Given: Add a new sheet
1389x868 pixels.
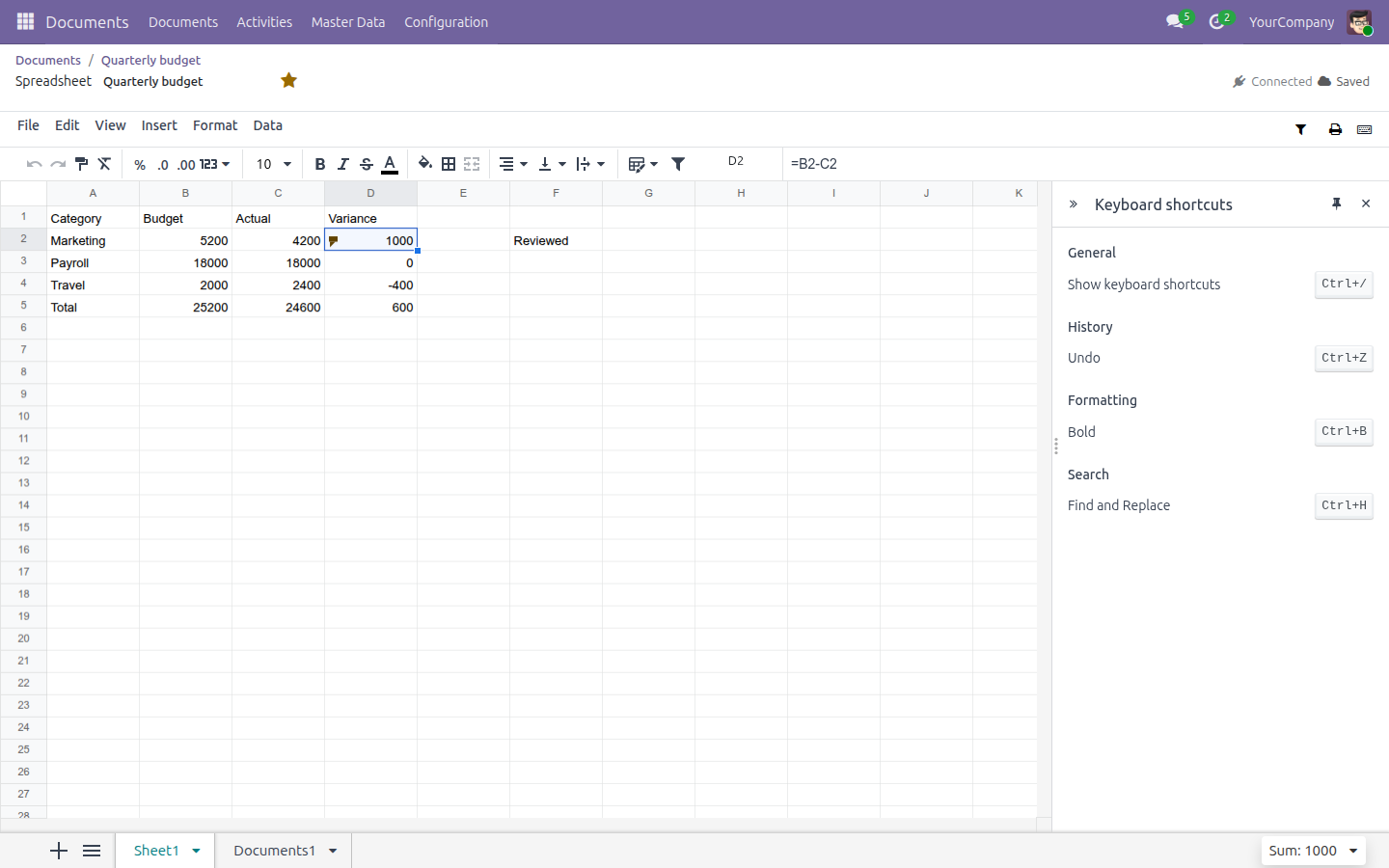Looking at the screenshot, I should click(59, 851).
